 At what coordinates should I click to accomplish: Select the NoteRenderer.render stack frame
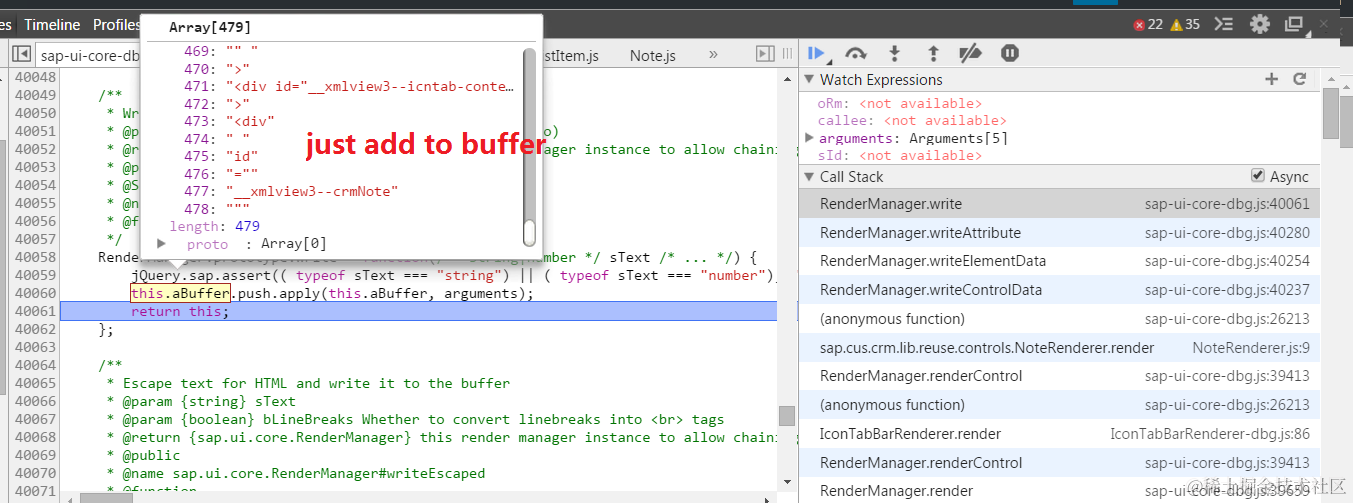pyautogui.click(x=1059, y=347)
